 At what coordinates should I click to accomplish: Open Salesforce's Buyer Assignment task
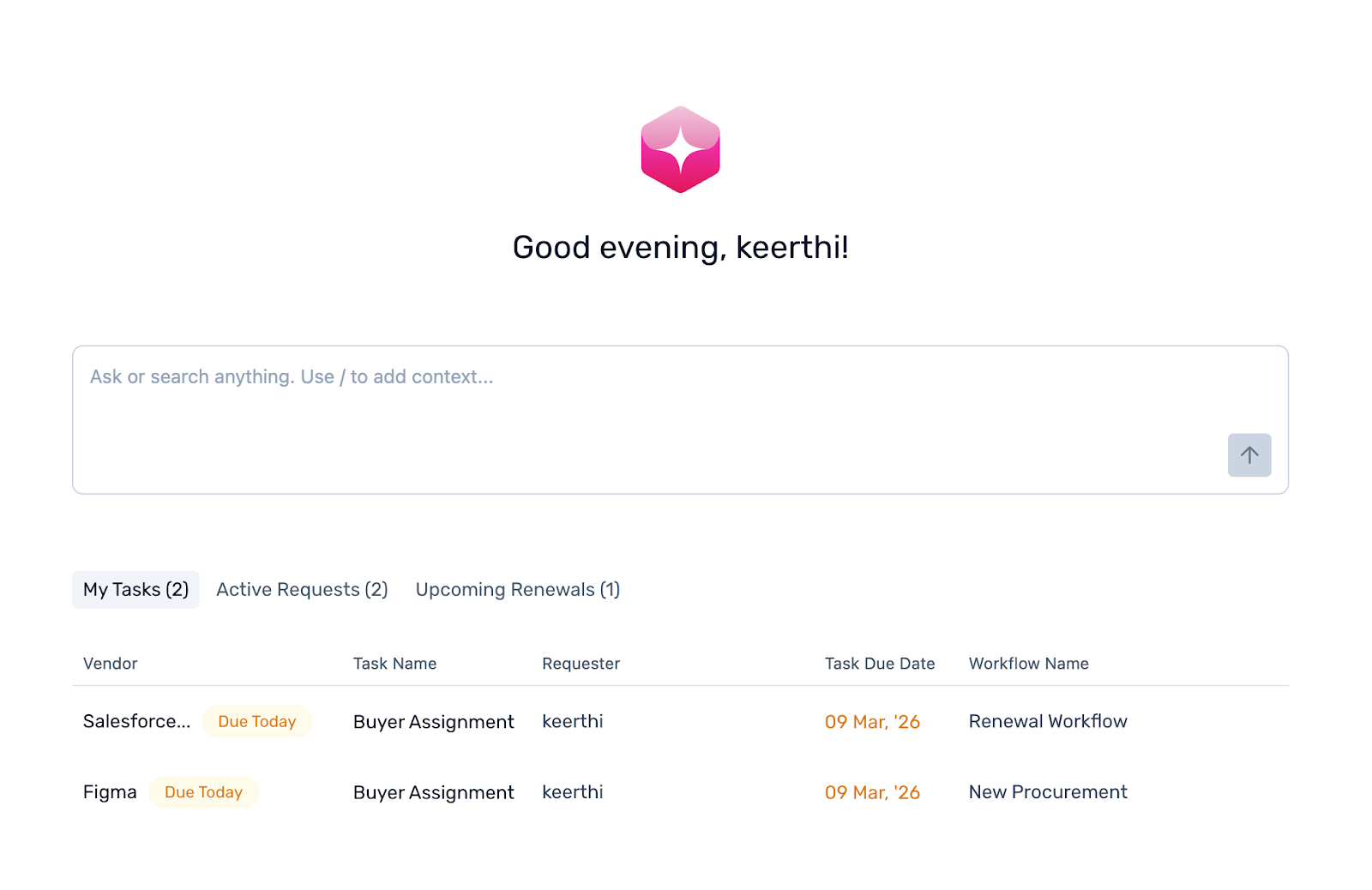point(433,722)
